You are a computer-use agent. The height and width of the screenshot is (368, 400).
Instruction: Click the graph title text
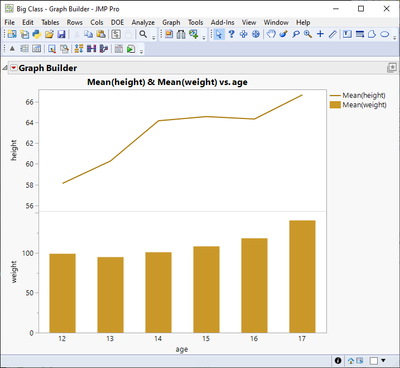tap(167, 82)
